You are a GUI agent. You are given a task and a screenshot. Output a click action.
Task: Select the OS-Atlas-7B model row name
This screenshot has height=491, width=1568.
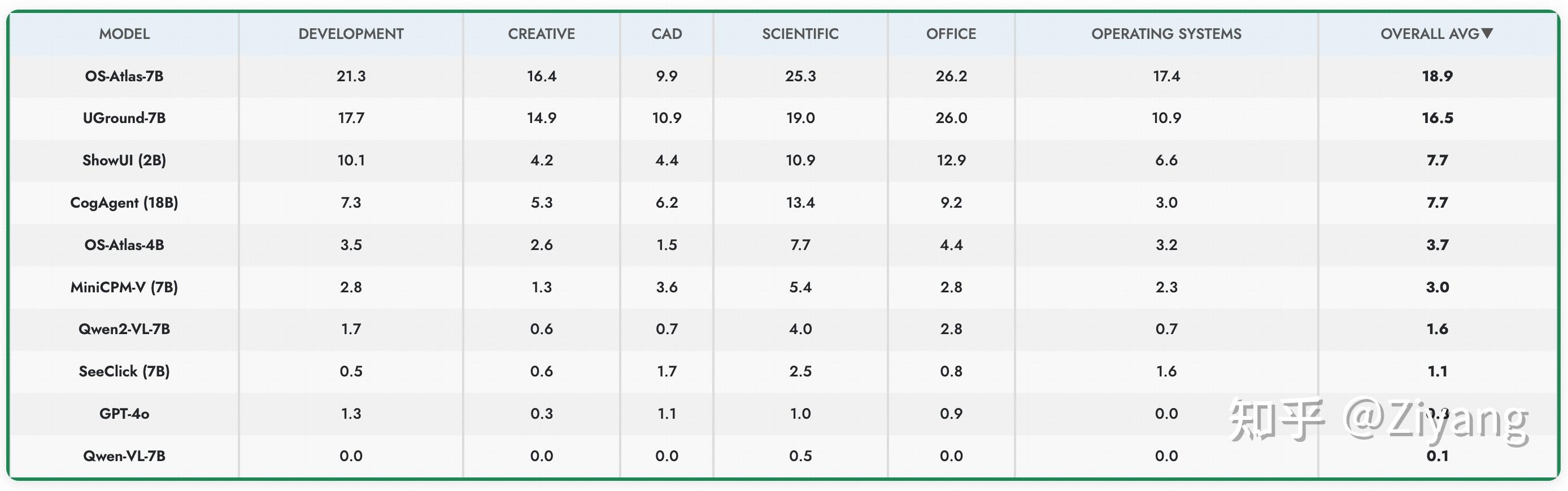[124, 76]
